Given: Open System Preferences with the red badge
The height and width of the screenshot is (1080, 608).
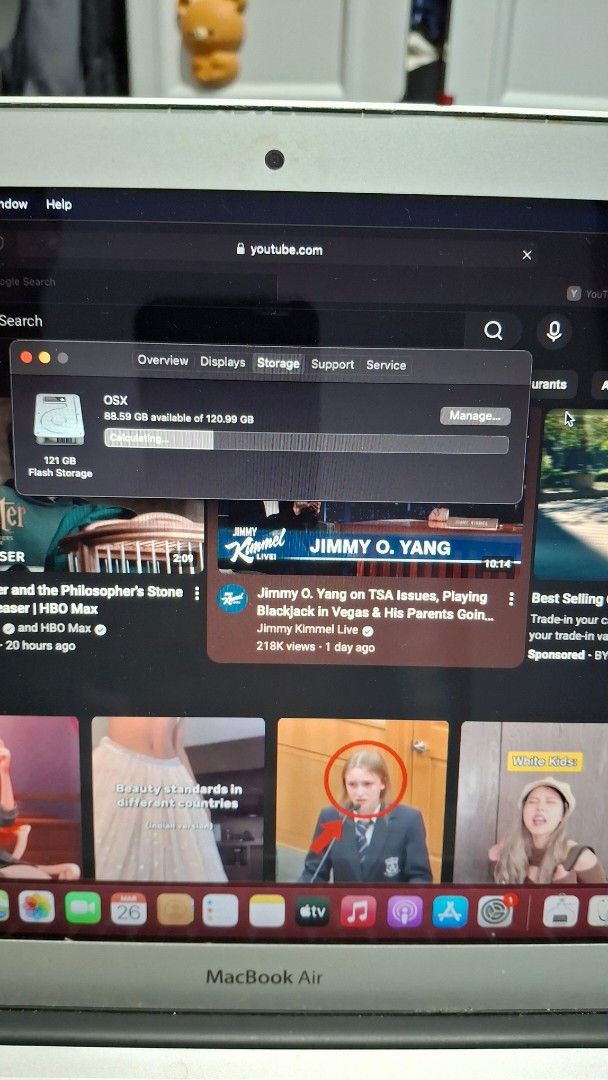Looking at the screenshot, I should [x=496, y=911].
